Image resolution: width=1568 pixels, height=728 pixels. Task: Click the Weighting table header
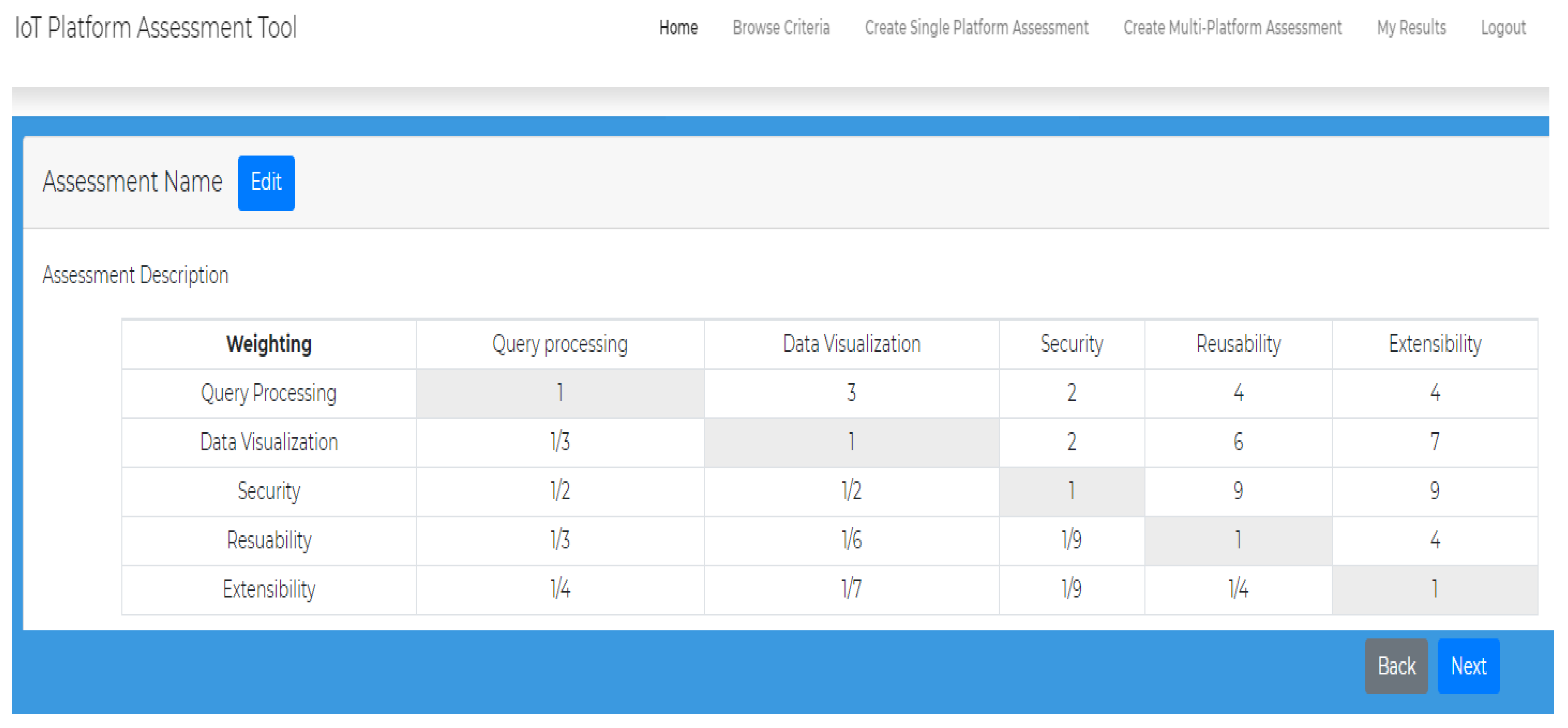pyautogui.click(x=269, y=344)
